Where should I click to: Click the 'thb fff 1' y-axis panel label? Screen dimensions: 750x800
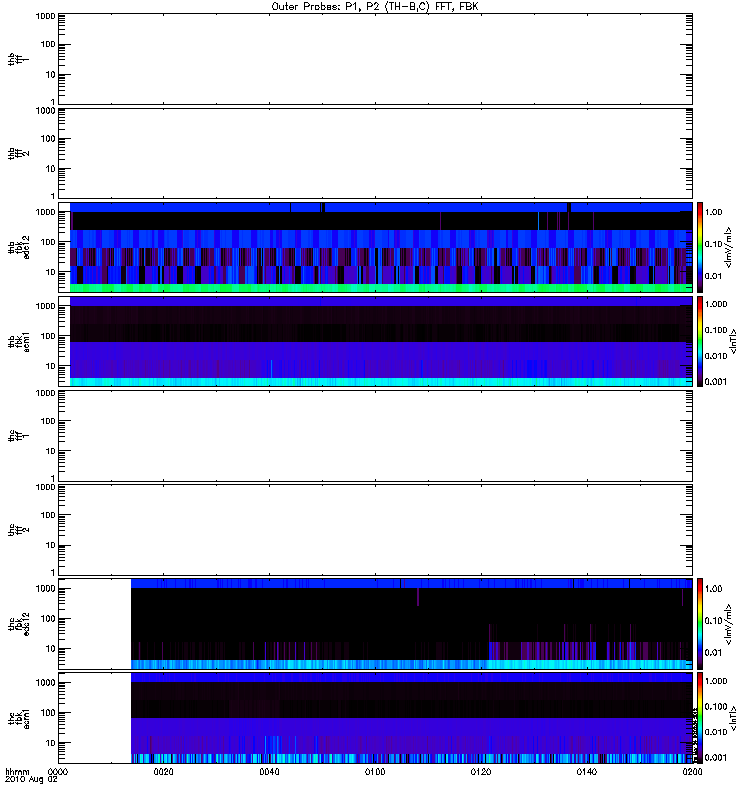(x=18, y=59)
